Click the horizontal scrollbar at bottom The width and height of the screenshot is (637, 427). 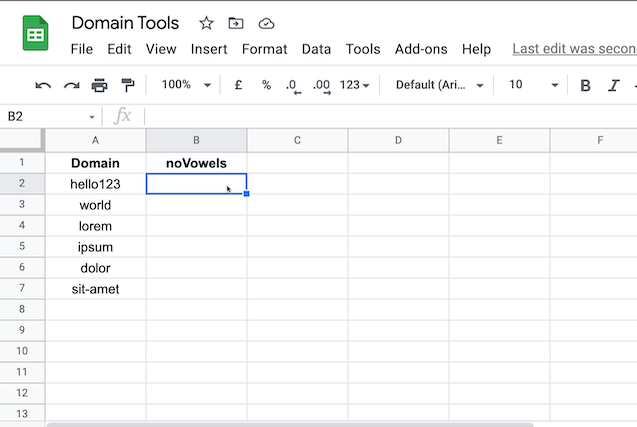click(290, 425)
